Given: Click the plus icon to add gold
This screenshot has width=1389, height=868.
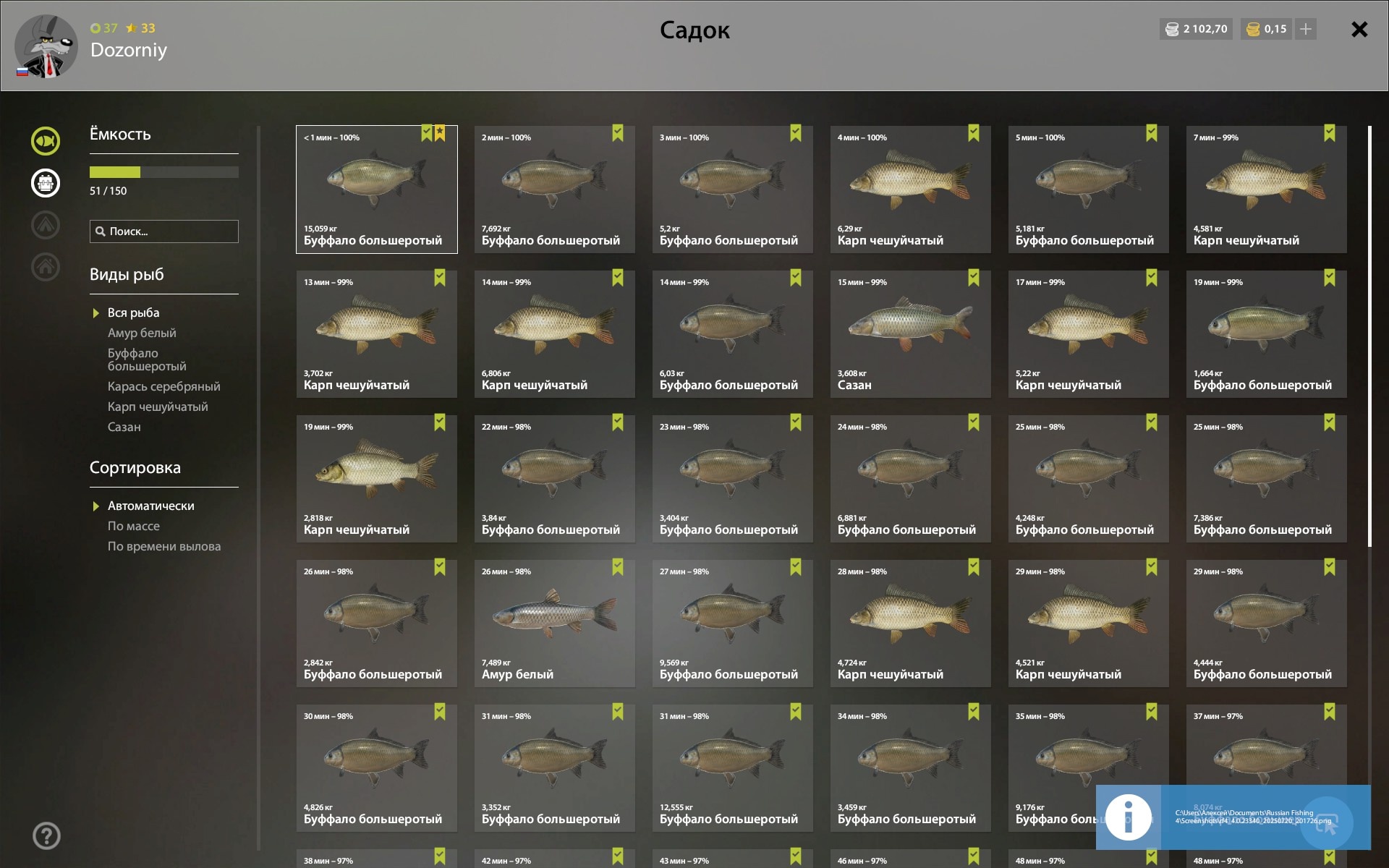Looking at the screenshot, I should tap(1306, 29).
